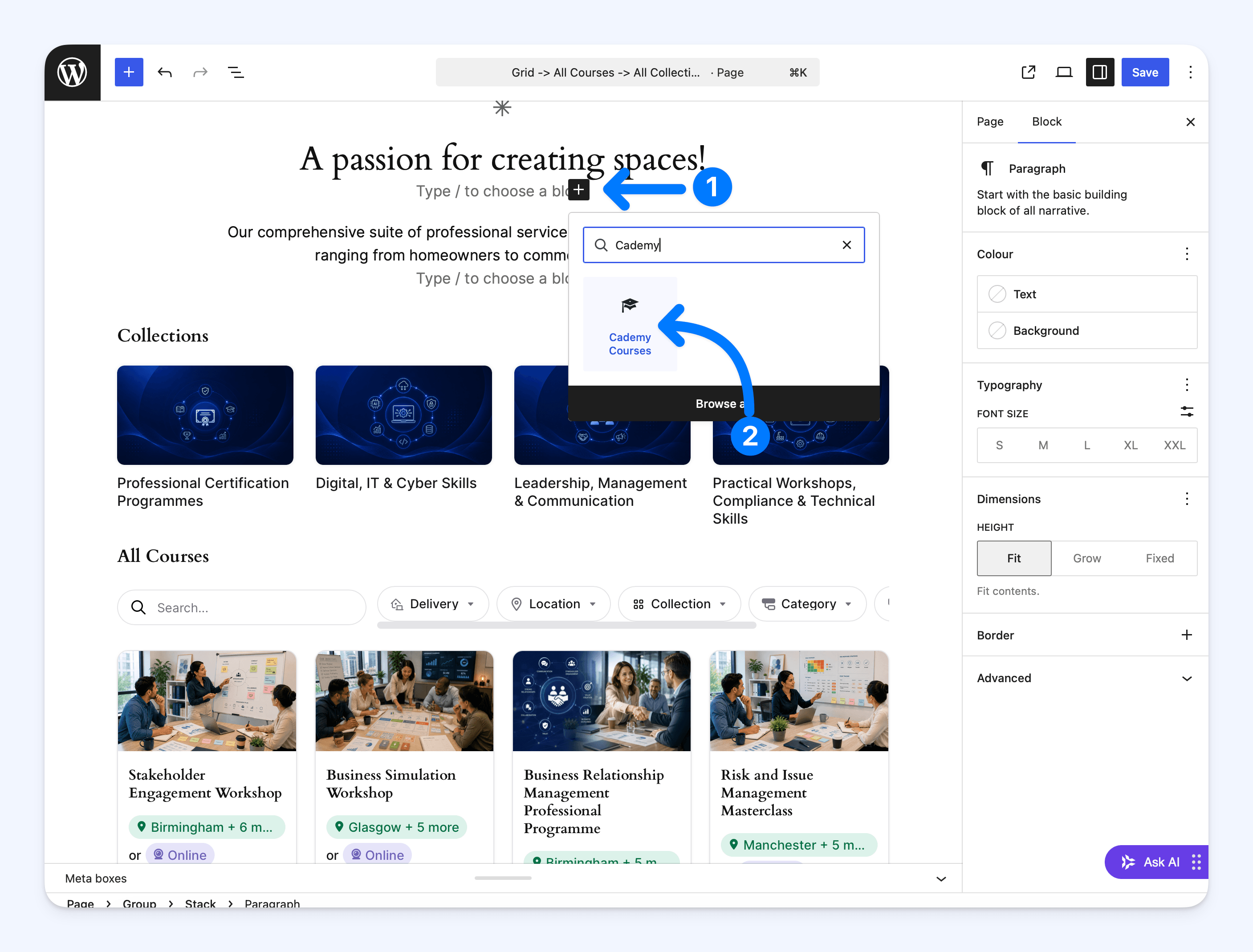Redo the last undone change
This screenshot has width=1253, height=952.
[x=201, y=73]
